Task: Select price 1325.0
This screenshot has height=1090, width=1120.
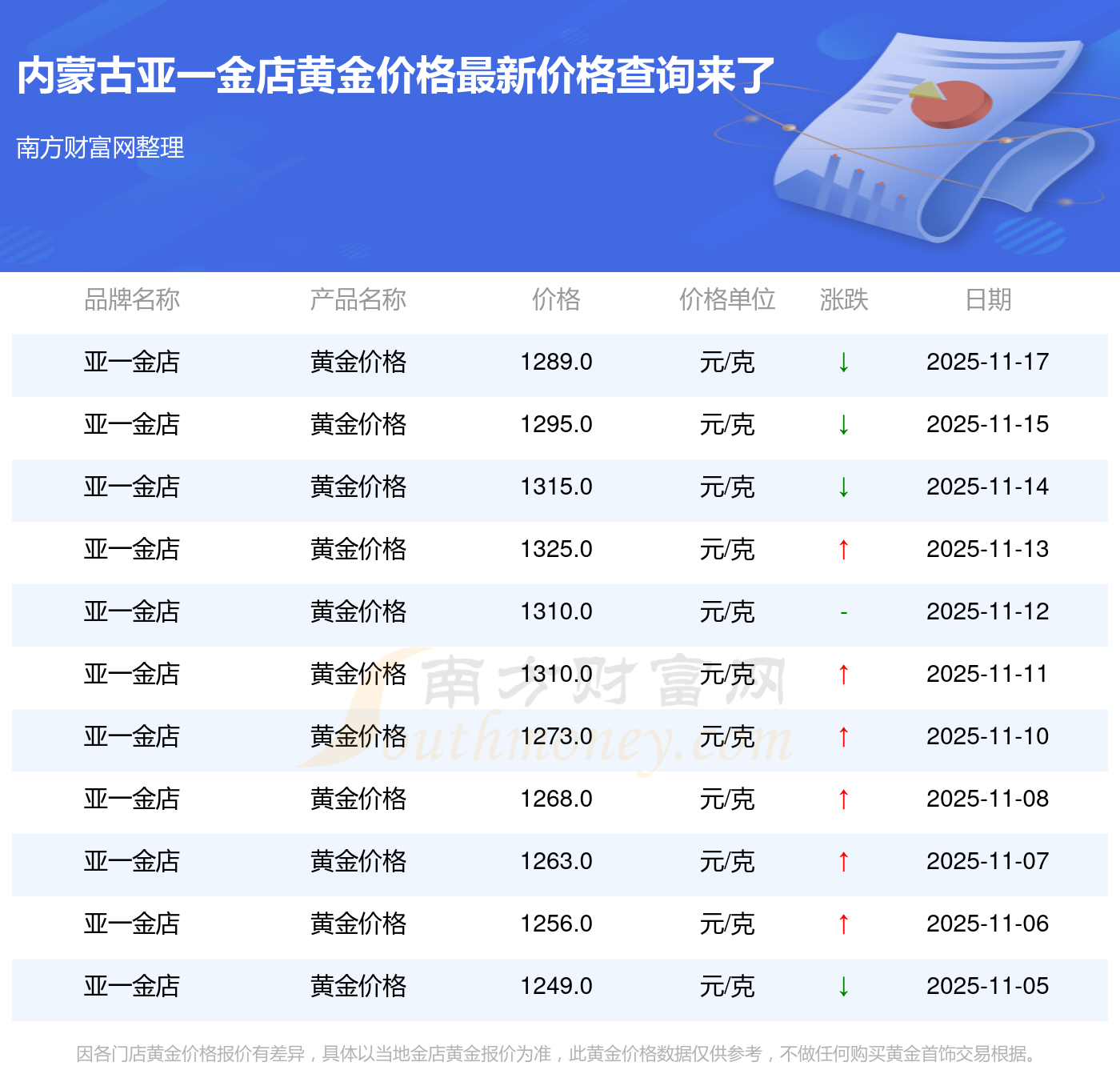Action: pos(556,549)
